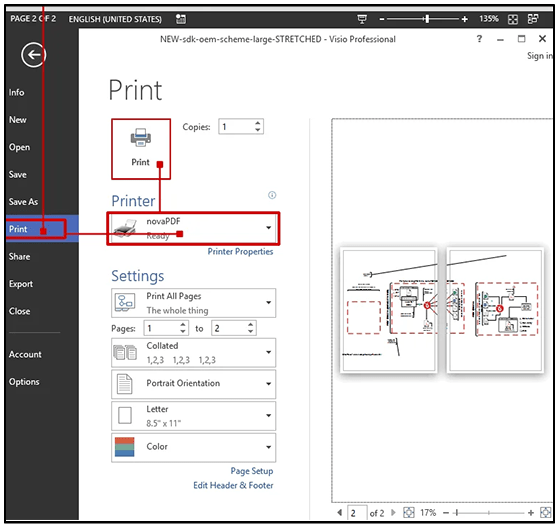This screenshot has height=527, width=559.
Task: Click the back arrow to exit Backstage
Action: pyautogui.click(x=33, y=55)
